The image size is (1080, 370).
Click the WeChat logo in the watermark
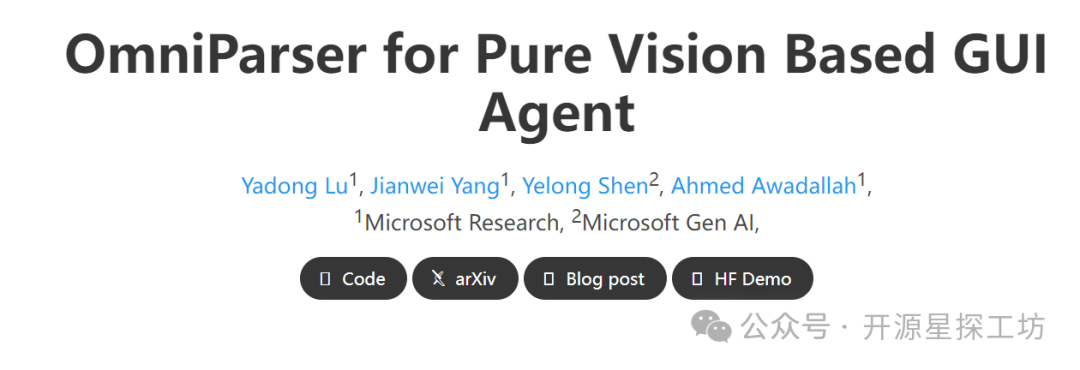[x=712, y=326]
